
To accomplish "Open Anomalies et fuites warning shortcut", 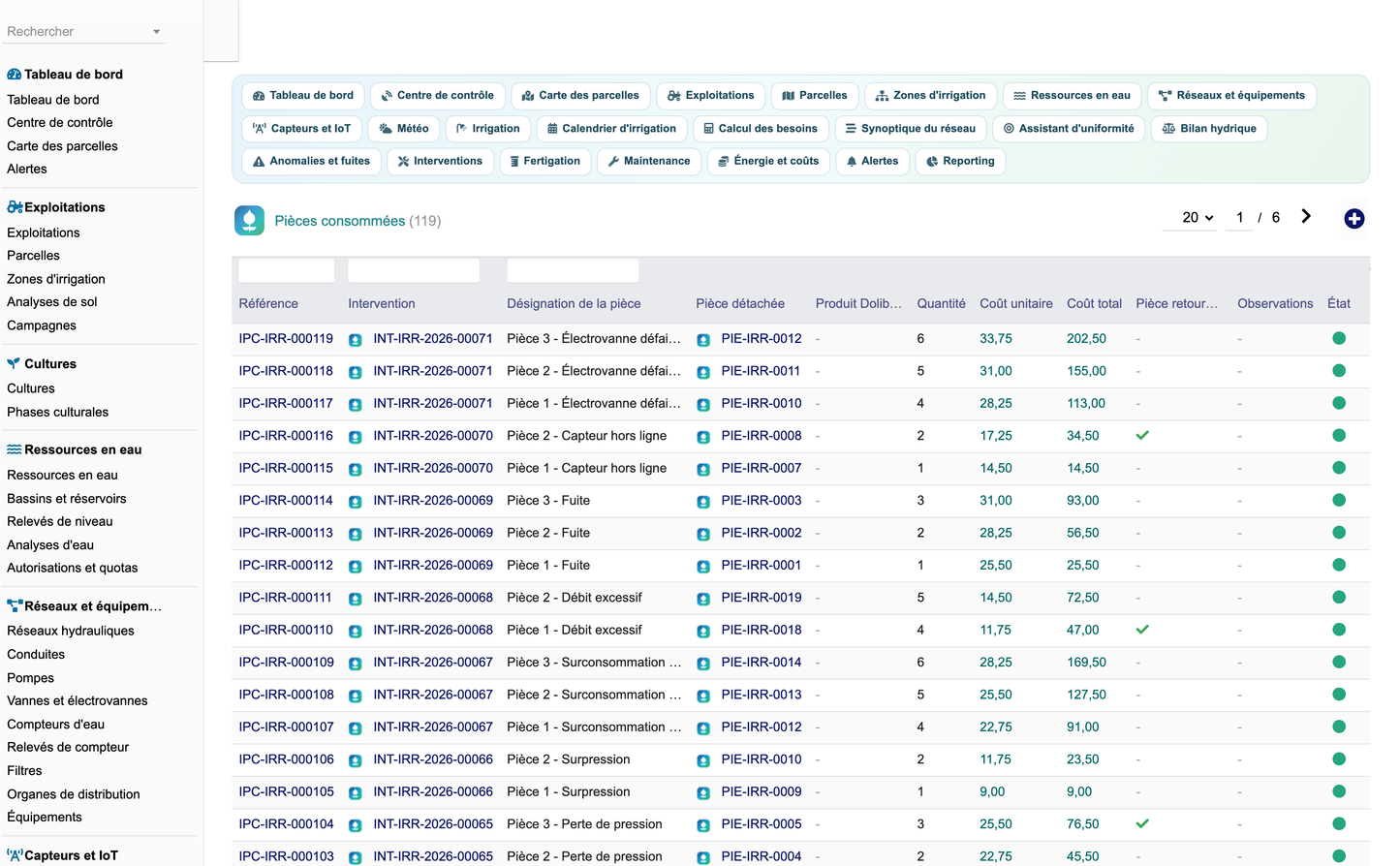I will [311, 162].
